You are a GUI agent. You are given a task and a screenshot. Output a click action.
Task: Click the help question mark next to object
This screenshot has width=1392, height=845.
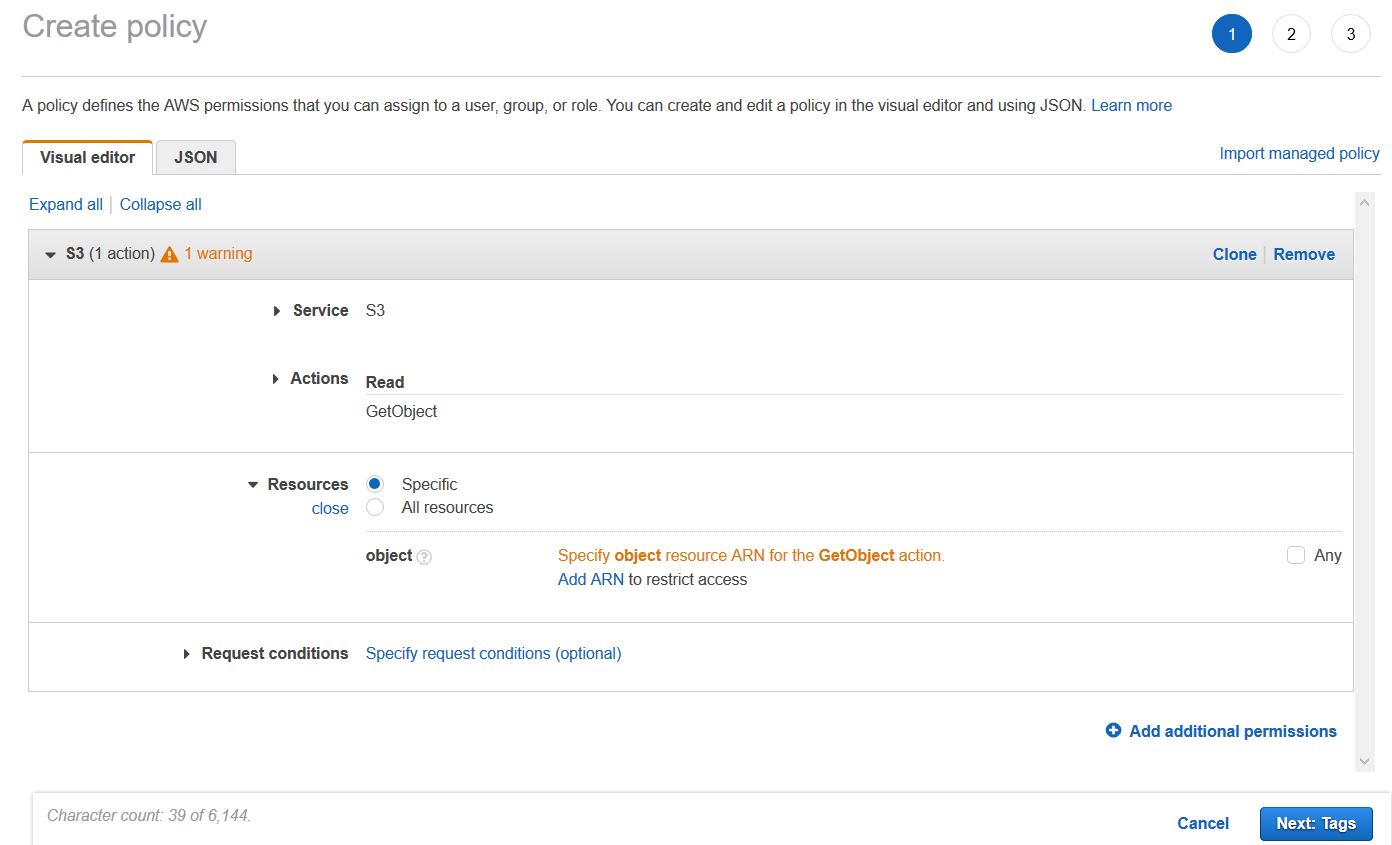pyautogui.click(x=424, y=557)
